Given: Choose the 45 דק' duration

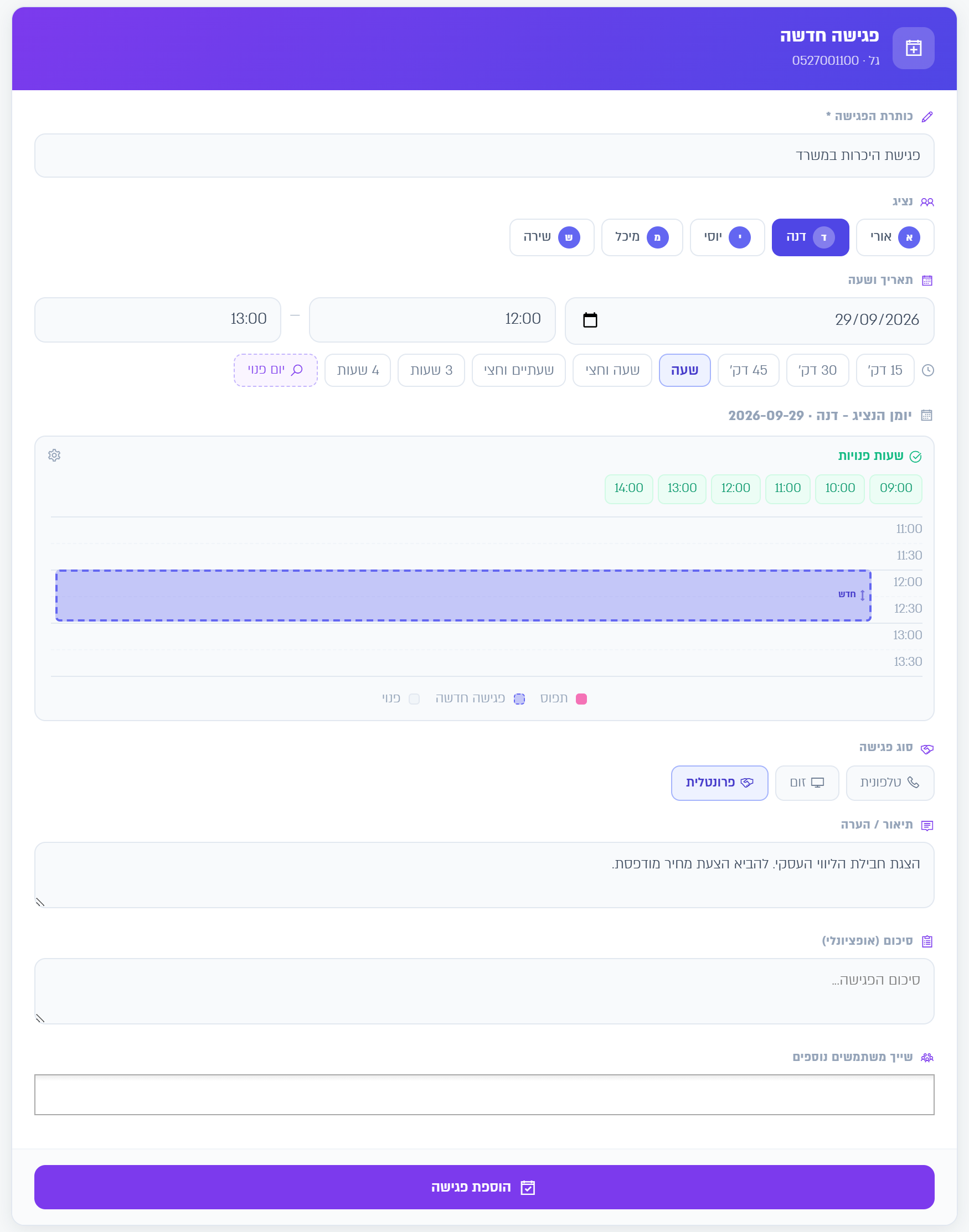Looking at the screenshot, I should 748,370.
